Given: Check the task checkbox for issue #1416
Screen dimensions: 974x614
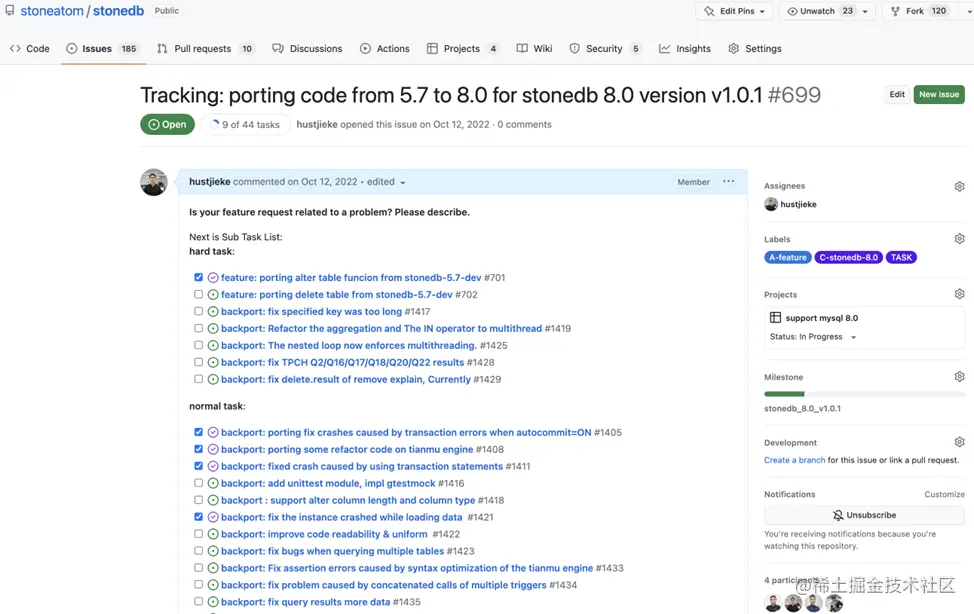Looking at the screenshot, I should [x=198, y=483].
